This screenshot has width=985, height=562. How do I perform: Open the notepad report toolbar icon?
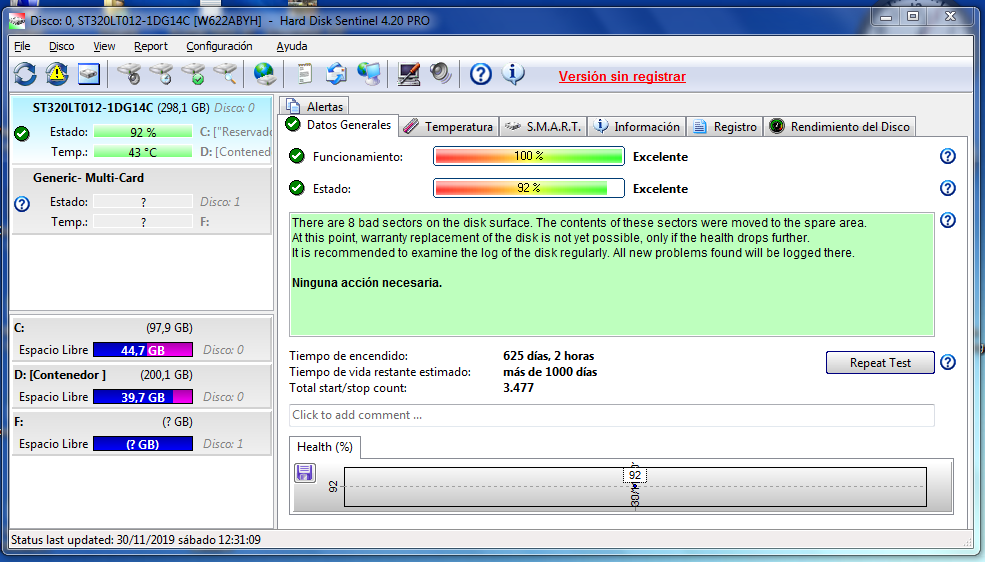click(305, 74)
